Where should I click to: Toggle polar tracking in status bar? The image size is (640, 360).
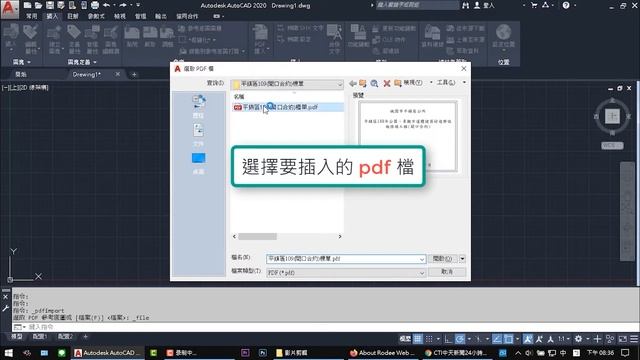pos(460,339)
